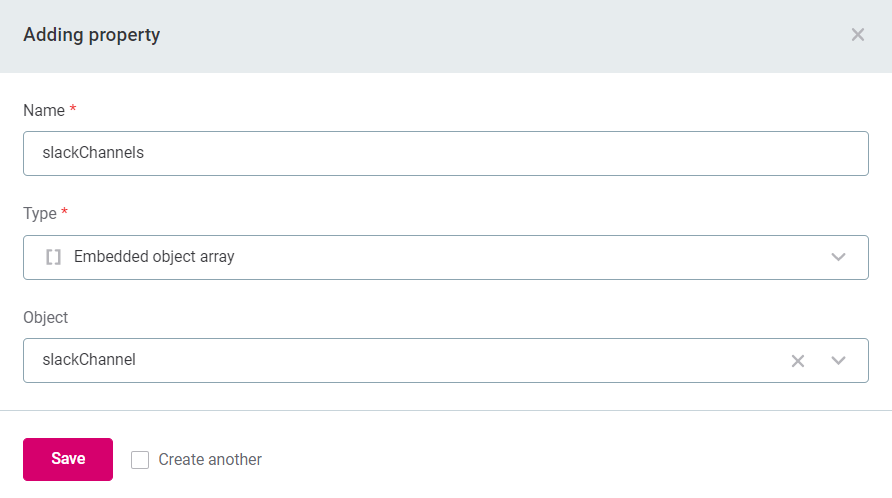
Task: Click the red asterisk beside Type
Action: [x=65, y=212]
